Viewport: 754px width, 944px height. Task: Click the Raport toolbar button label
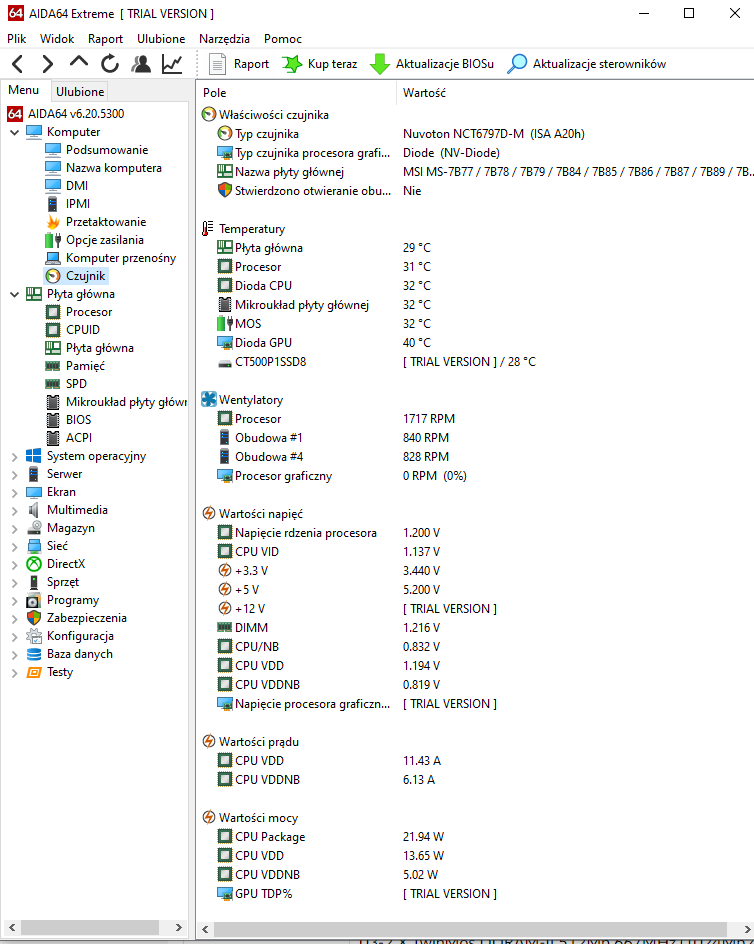click(251, 64)
